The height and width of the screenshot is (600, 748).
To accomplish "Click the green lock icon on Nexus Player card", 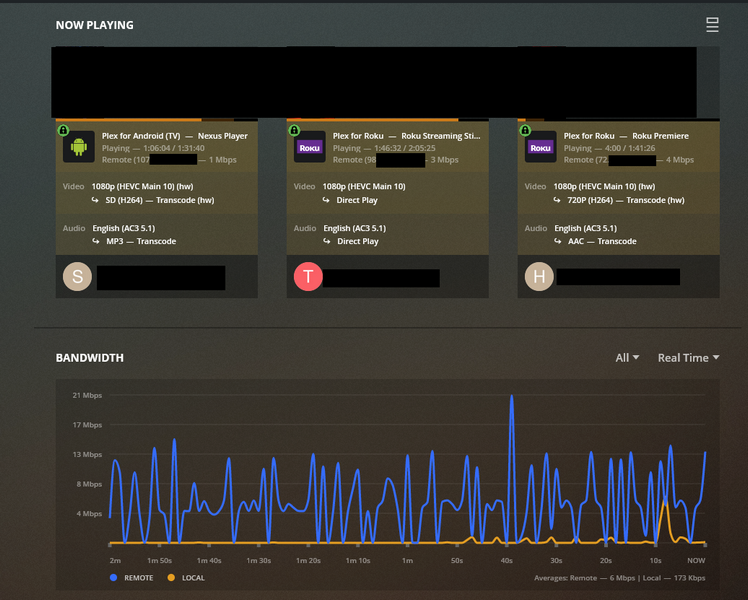I will [x=62, y=130].
